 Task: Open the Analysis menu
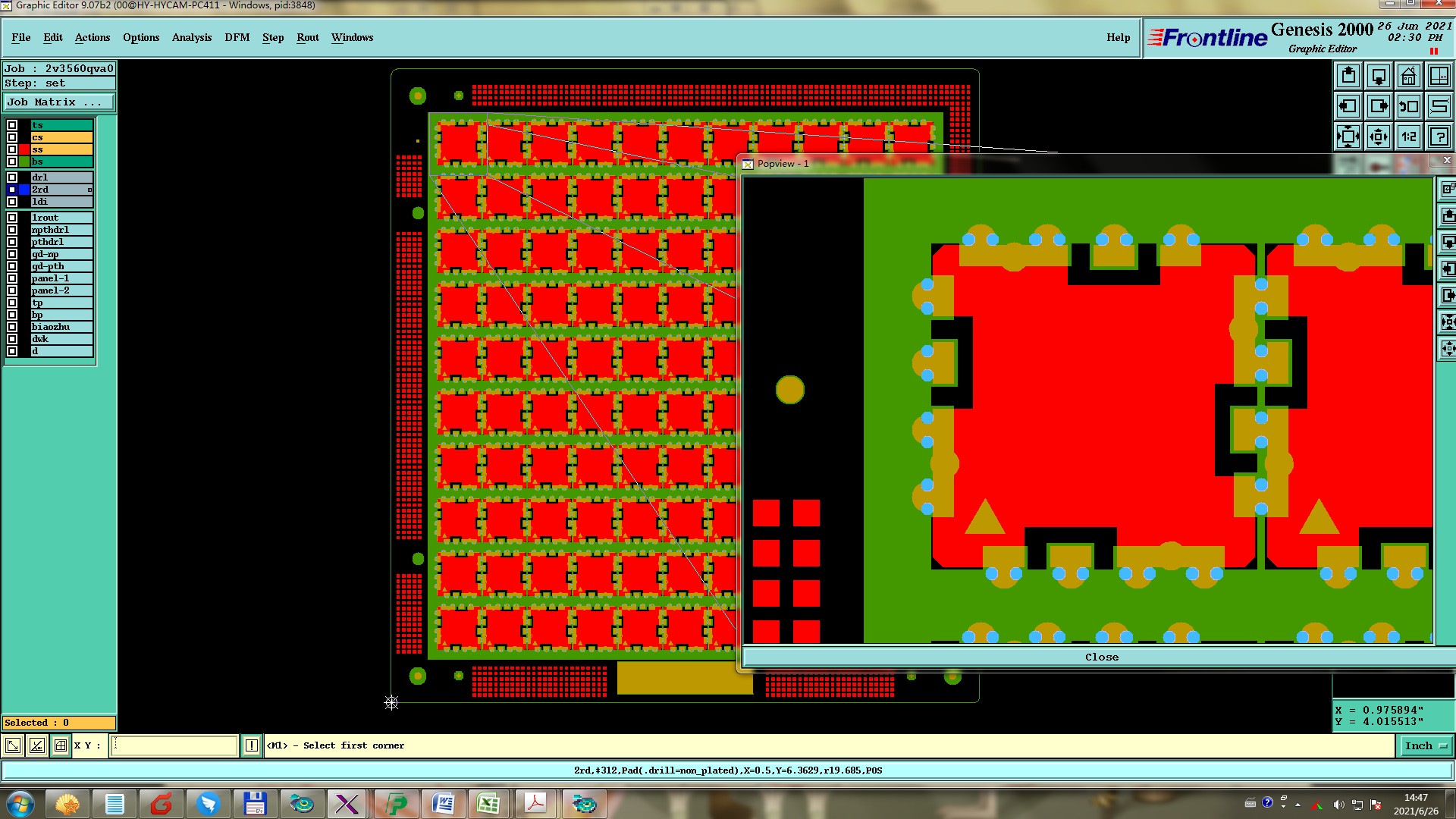pyautogui.click(x=192, y=37)
